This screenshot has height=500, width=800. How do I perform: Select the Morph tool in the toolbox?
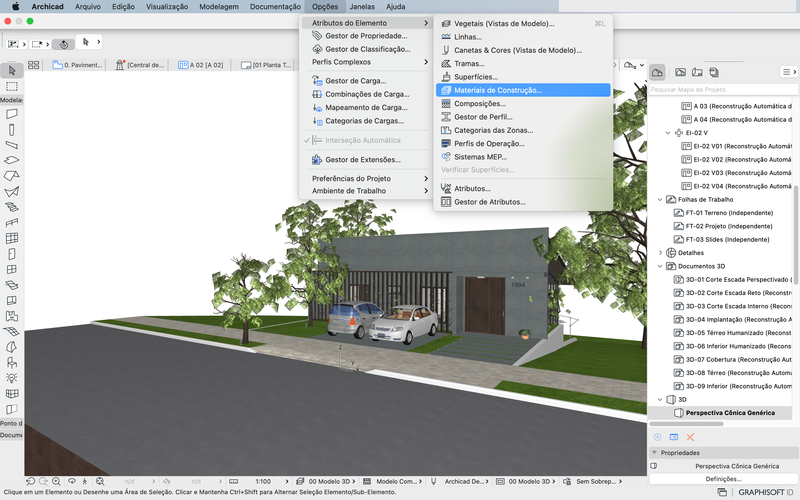tap(12, 347)
